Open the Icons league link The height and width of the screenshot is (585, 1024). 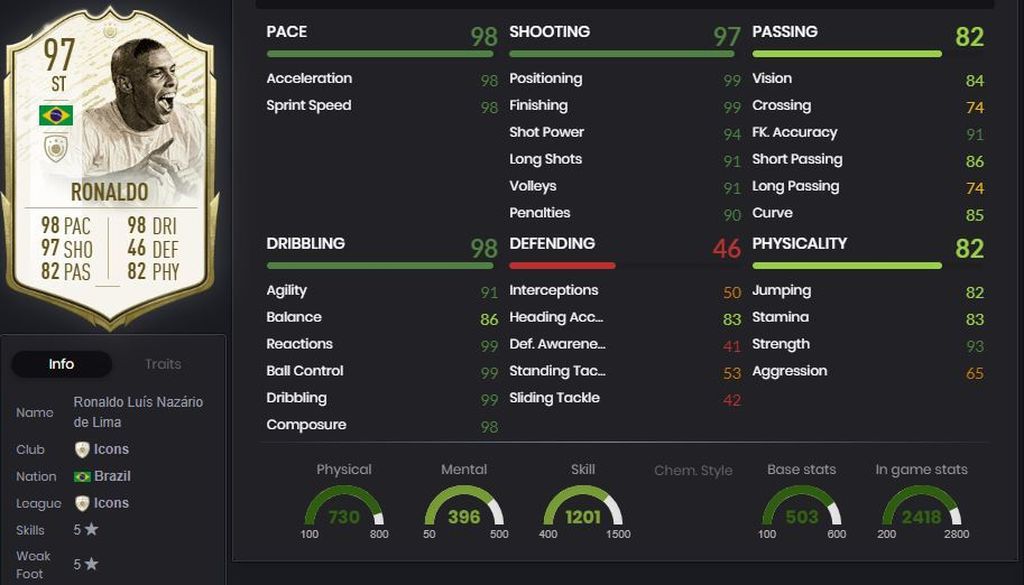click(x=111, y=503)
